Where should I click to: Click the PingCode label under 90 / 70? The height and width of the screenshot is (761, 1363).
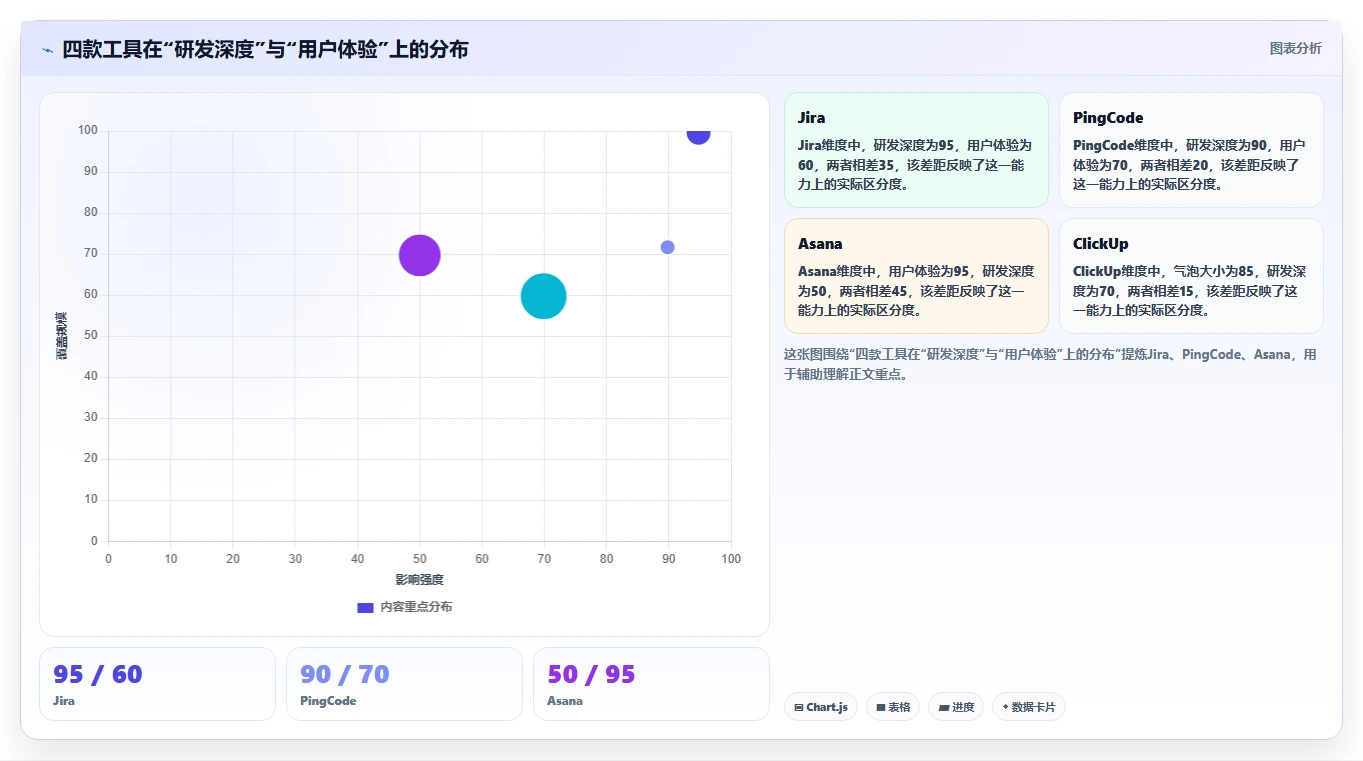(x=328, y=701)
